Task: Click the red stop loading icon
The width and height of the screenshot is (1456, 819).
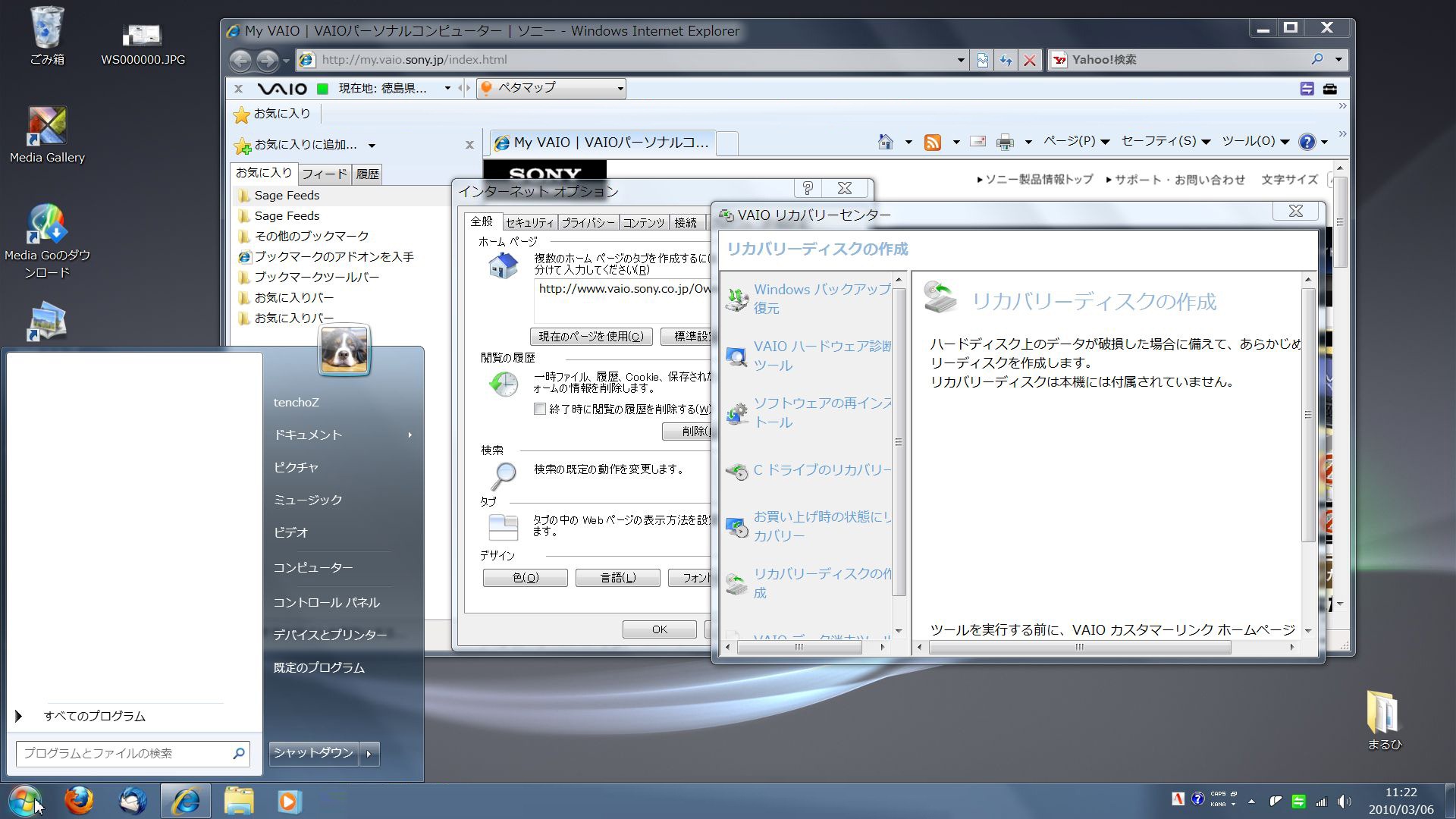Action: coord(1030,60)
